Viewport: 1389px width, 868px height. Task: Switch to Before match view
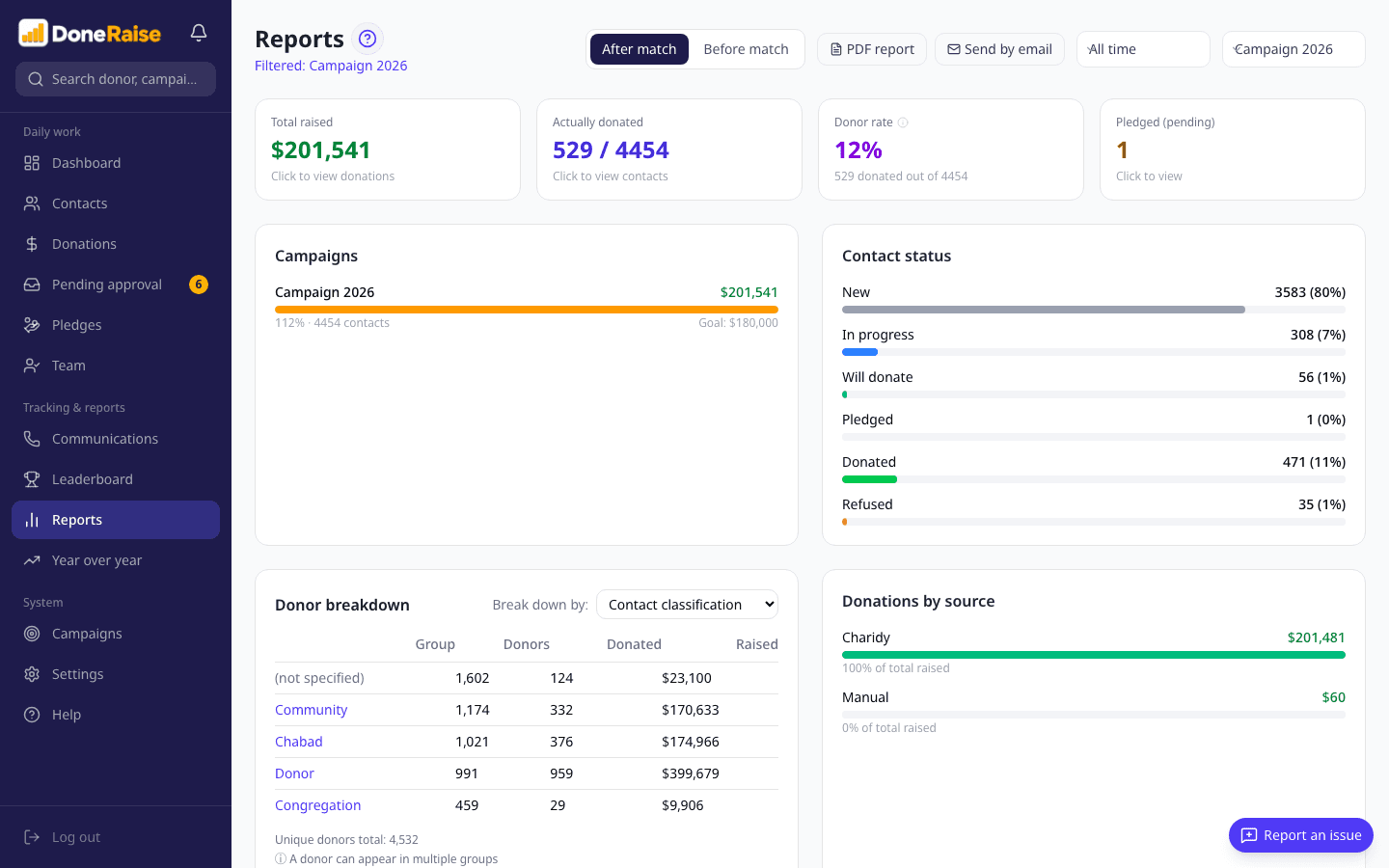746,49
